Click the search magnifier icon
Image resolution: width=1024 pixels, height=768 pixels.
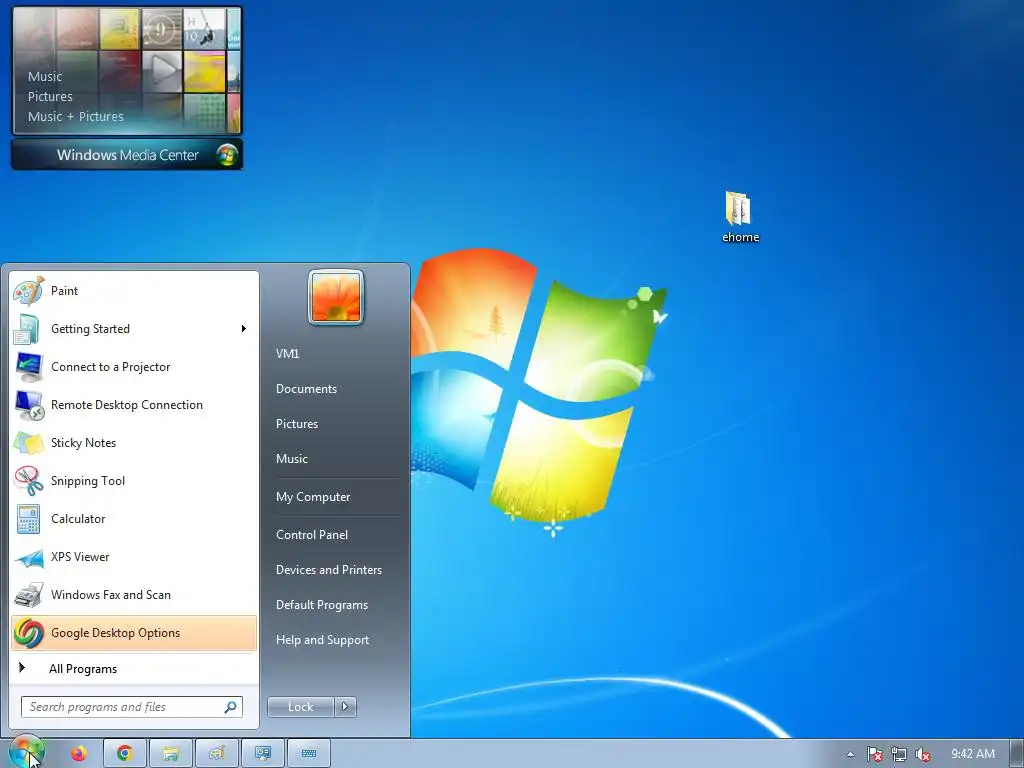231,707
